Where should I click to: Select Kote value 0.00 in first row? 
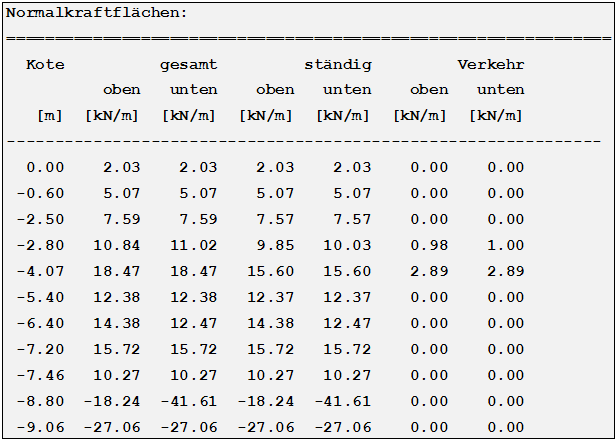pyautogui.click(x=45, y=167)
